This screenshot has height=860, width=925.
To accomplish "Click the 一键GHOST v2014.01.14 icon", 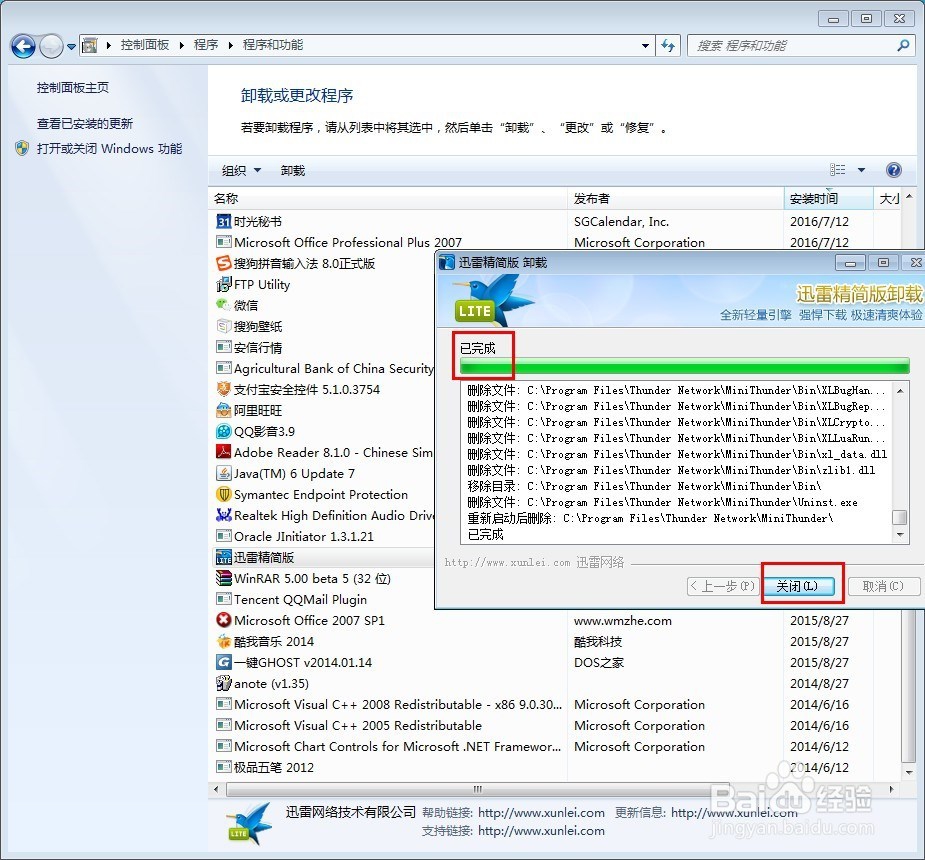I will tap(222, 662).
